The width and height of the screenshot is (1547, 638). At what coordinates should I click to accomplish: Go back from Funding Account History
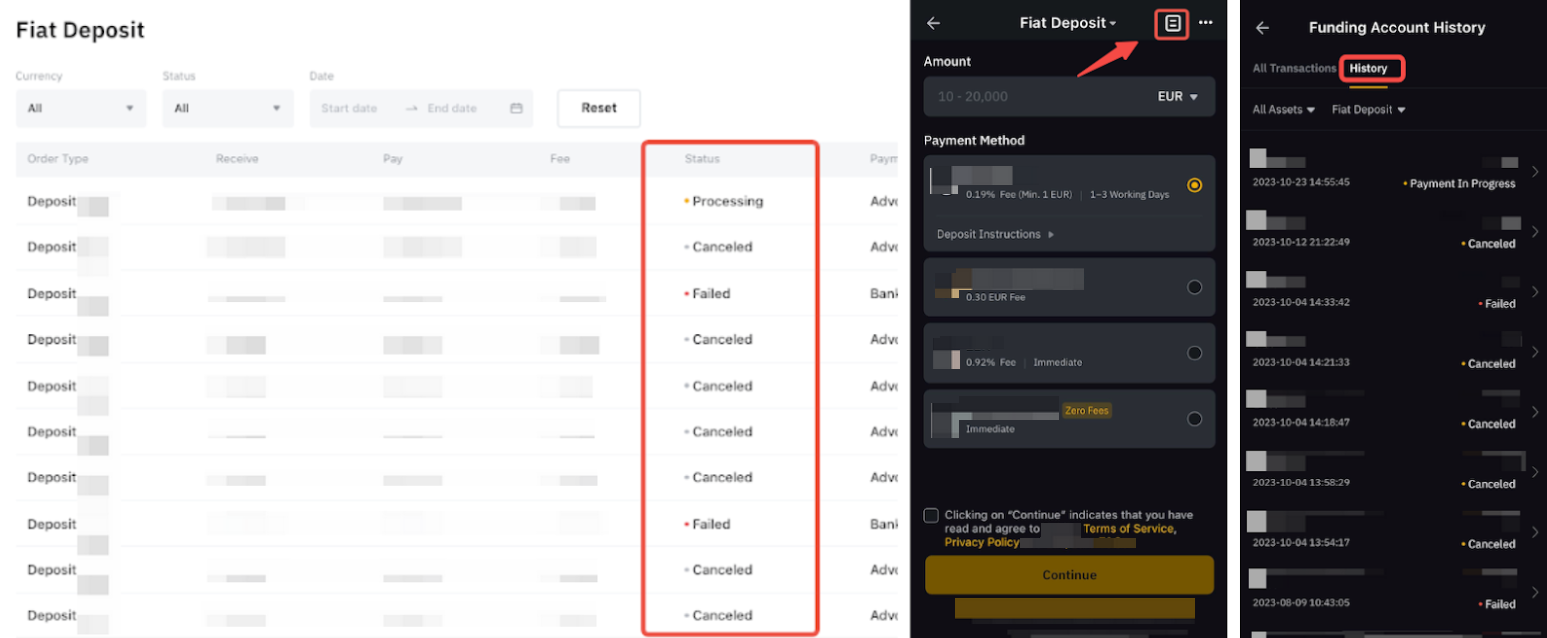[x=1262, y=28]
